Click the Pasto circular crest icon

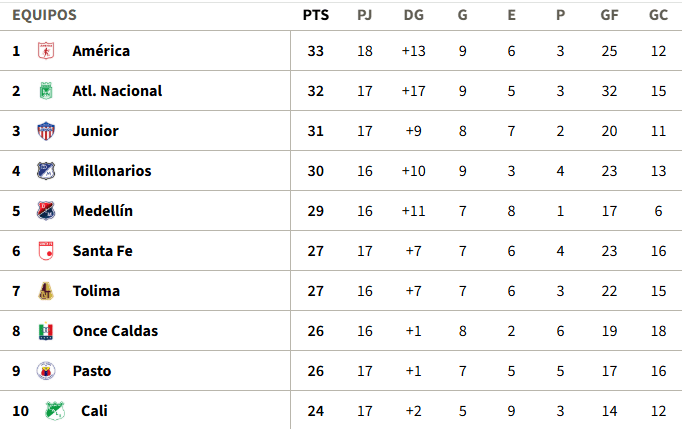point(46,371)
